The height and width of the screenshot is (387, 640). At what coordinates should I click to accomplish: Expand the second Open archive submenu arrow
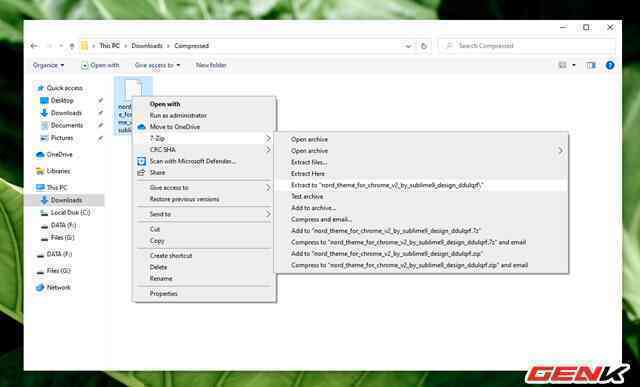[560, 151]
